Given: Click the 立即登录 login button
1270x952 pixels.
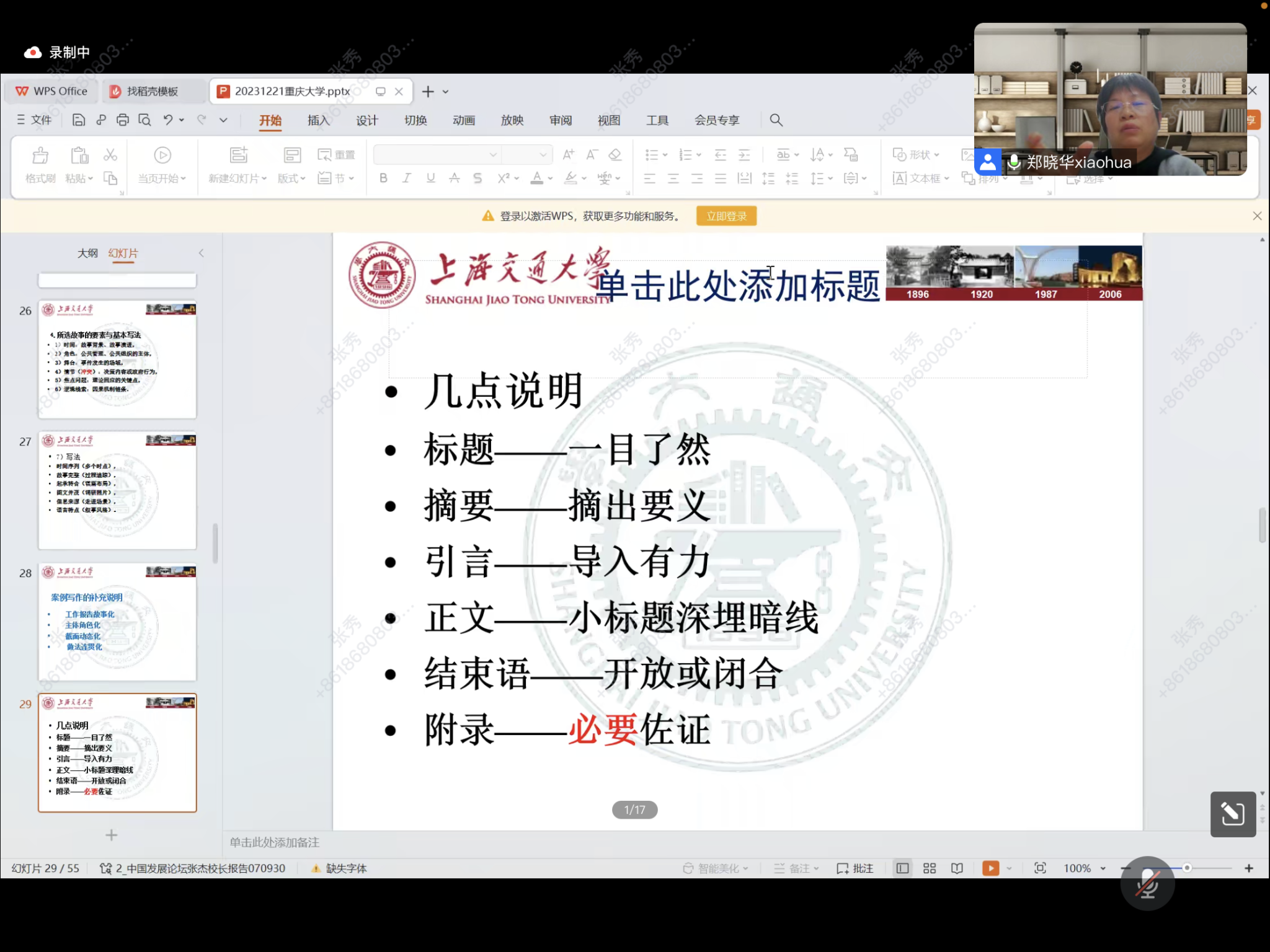Looking at the screenshot, I should click(726, 216).
